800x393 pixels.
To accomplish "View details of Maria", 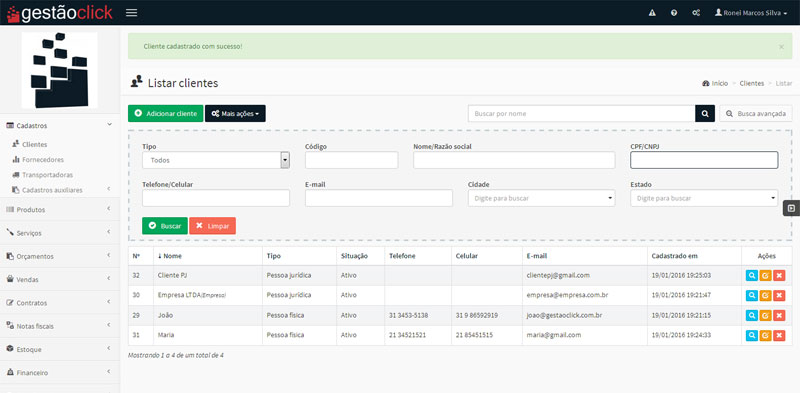I will [752, 335].
